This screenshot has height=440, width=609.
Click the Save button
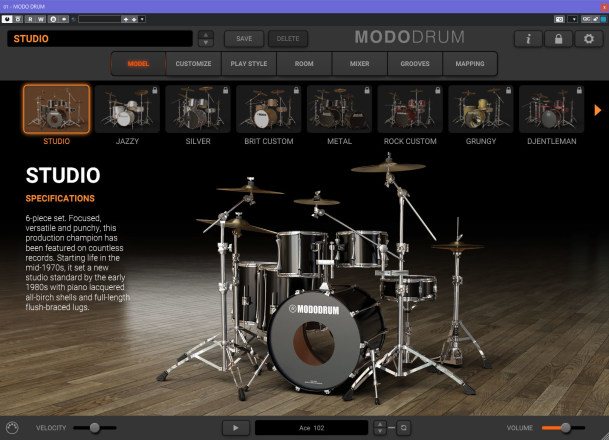(244, 39)
